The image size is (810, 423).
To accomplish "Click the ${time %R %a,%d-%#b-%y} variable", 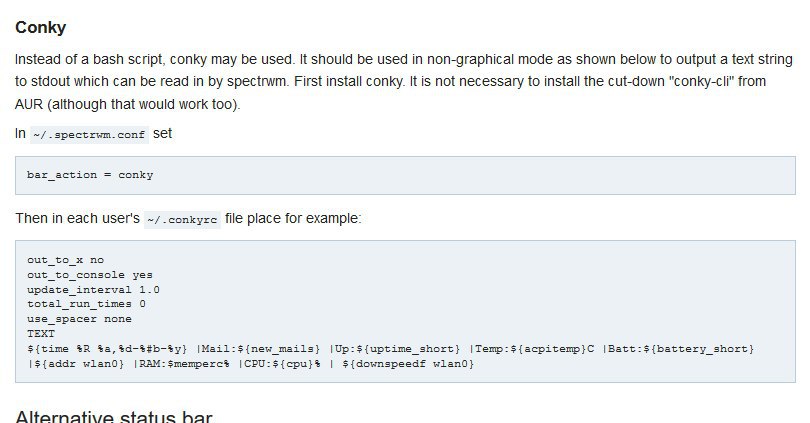I will click(107, 349).
